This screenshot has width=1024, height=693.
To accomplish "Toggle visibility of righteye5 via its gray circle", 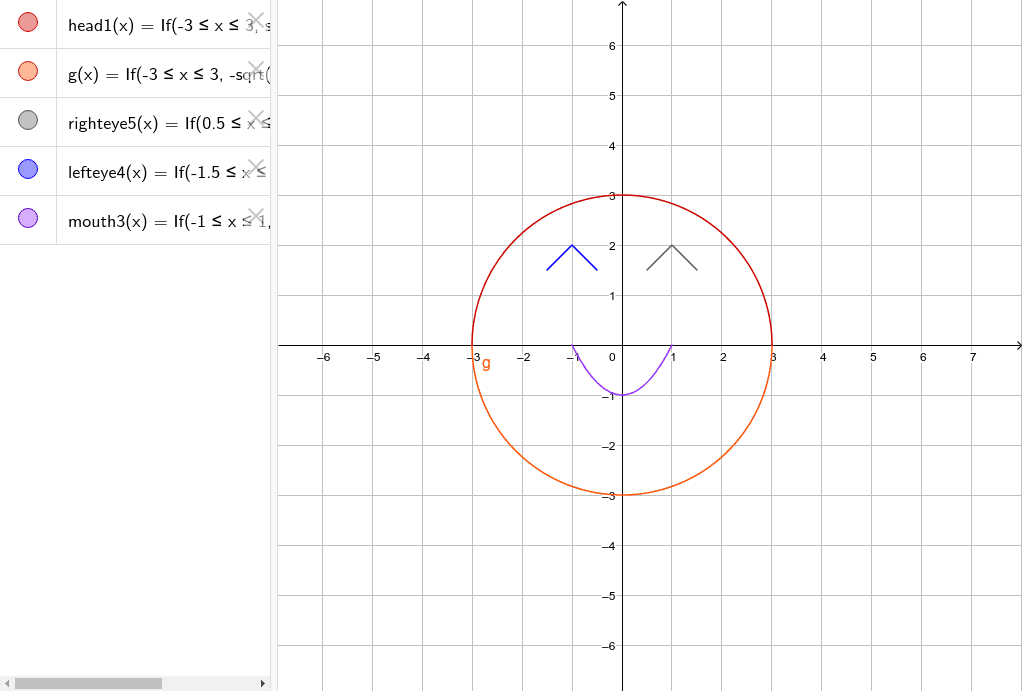I will (27, 120).
